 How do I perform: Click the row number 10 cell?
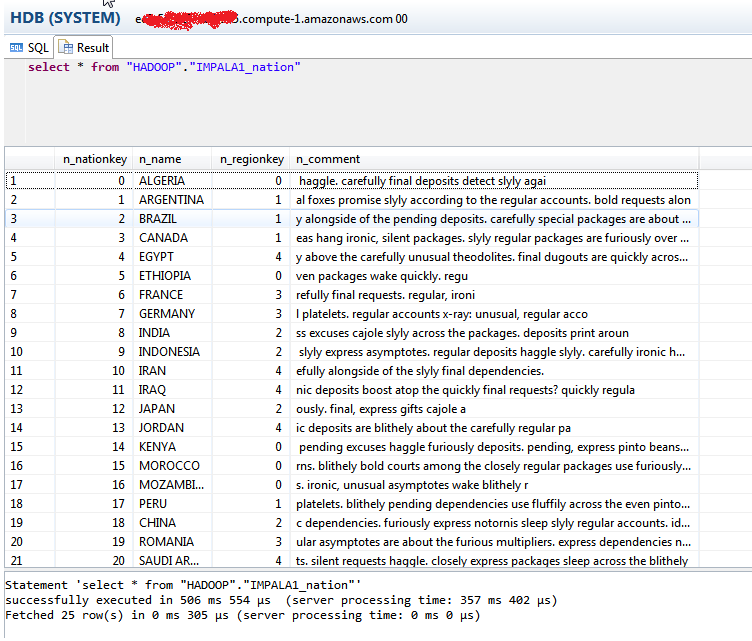tap(30, 352)
